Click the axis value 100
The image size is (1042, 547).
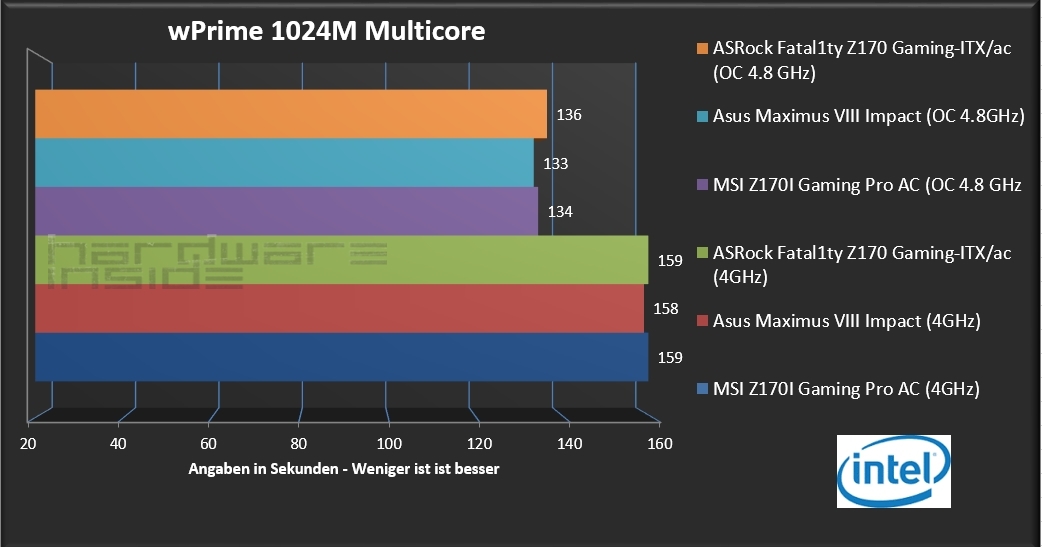click(x=389, y=444)
